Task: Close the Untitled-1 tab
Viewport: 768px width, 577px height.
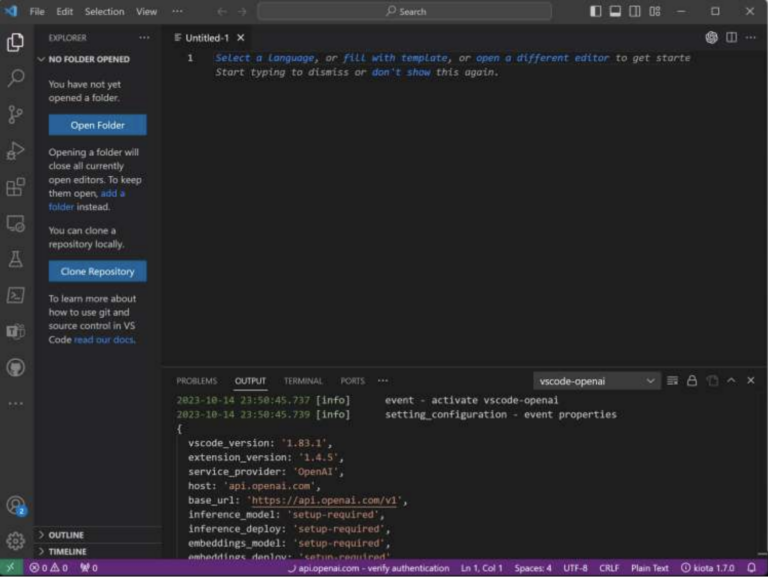Action: click(240, 38)
